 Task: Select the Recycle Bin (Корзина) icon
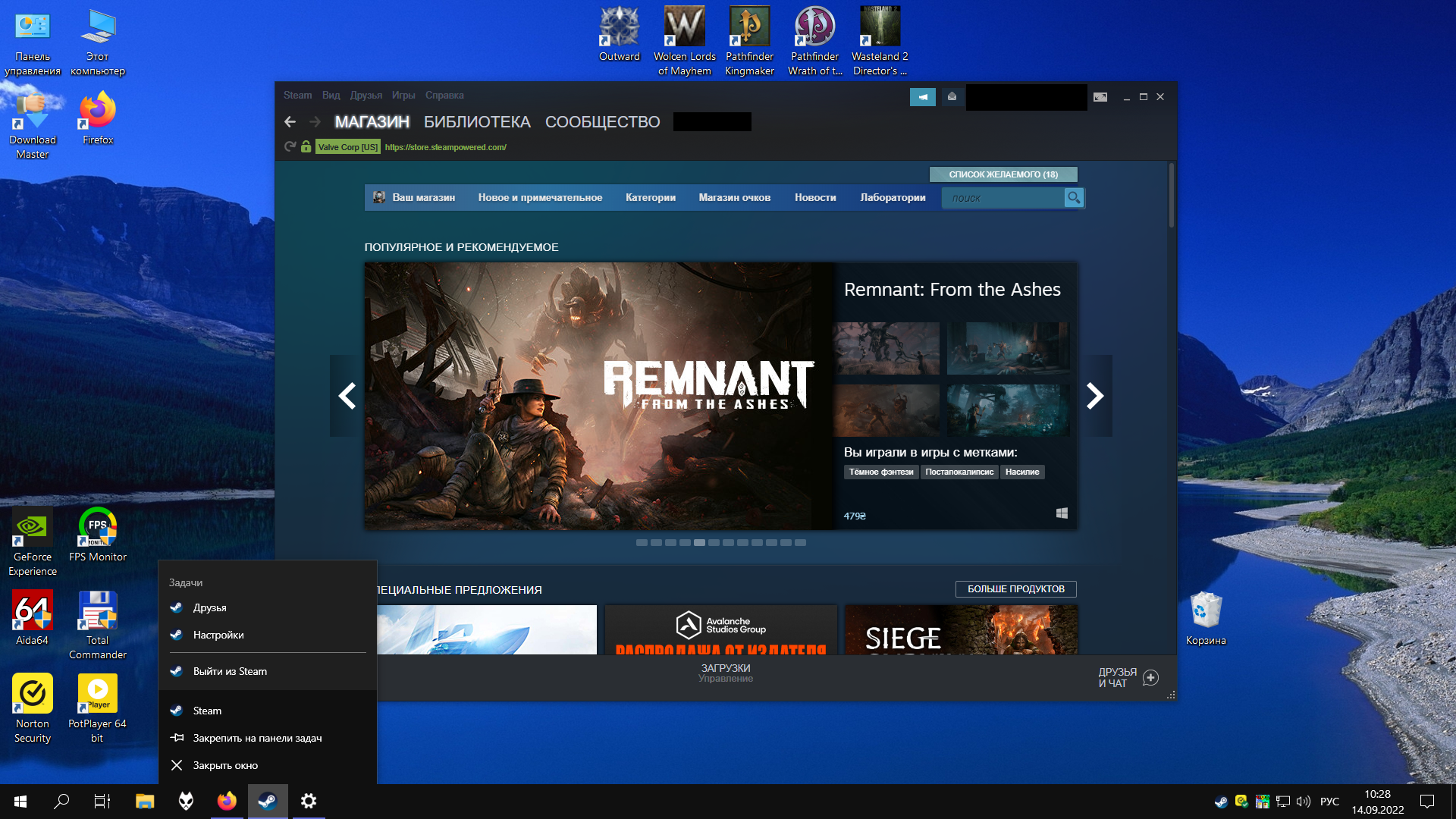pos(1206,619)
